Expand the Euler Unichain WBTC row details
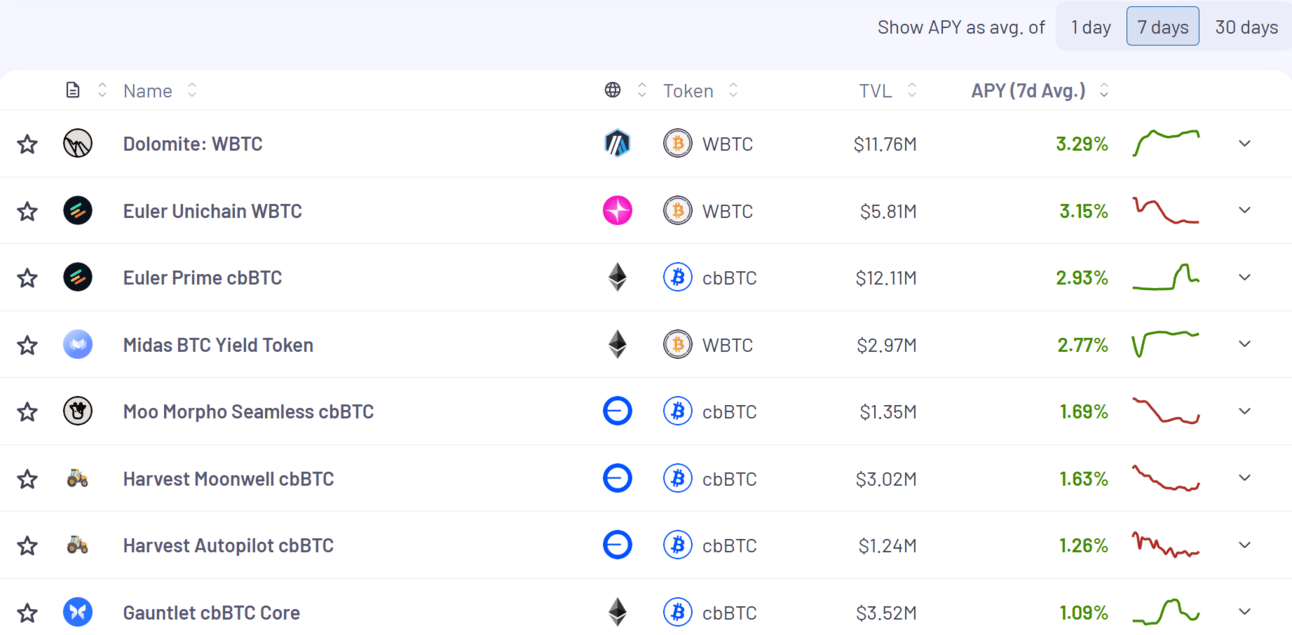Screen dimensions: 1292x635 [1245, 211]
